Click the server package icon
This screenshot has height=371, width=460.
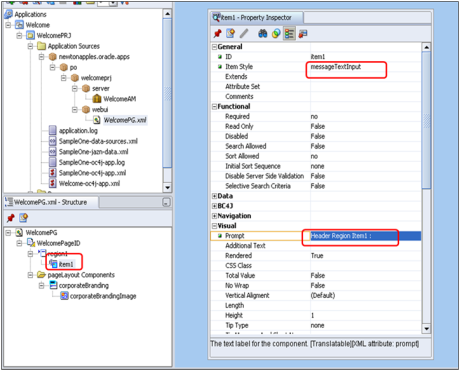86,88
